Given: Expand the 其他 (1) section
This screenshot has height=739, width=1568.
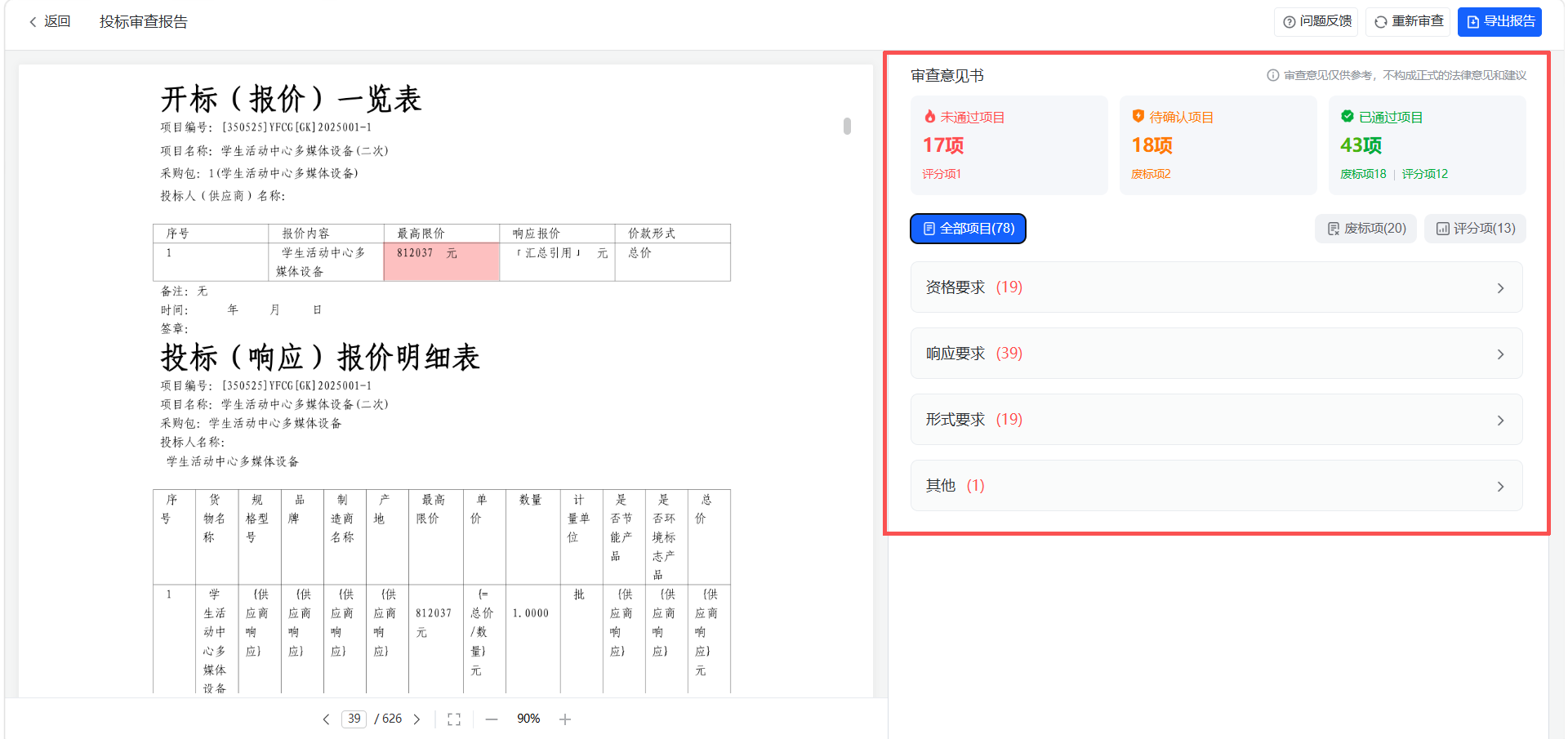Looking at the screenshot, I should pos(1216,486).
